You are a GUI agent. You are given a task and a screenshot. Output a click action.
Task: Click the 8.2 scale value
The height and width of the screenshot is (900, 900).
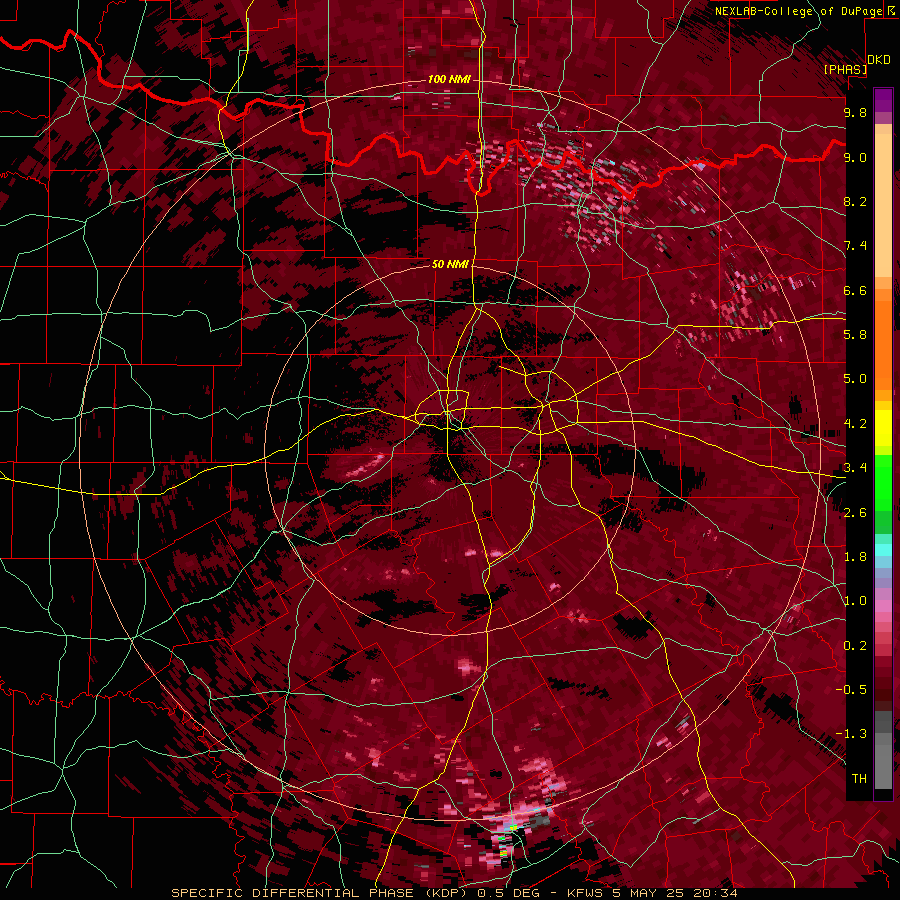(855, 201)
